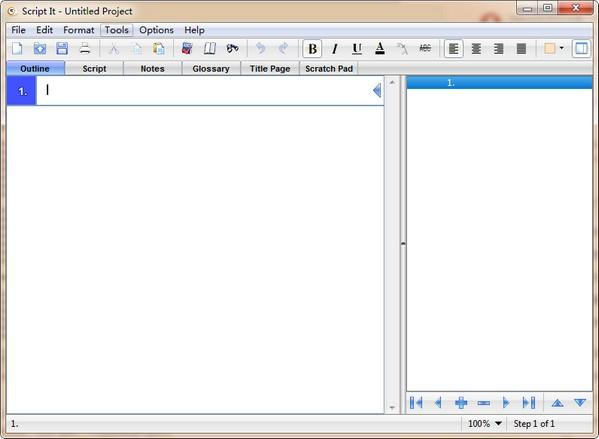The image size is (599, 439).
Task: Toggle Underline formatting
Action: pos(357,49)
